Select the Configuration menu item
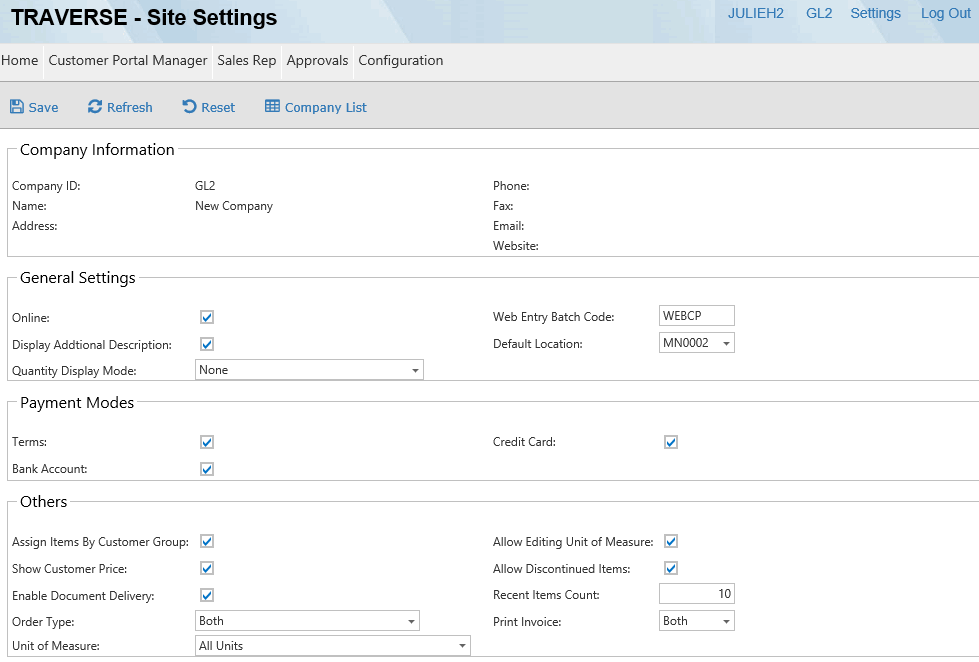The width and height of the screenshot is (979, 662). (400, 61)
